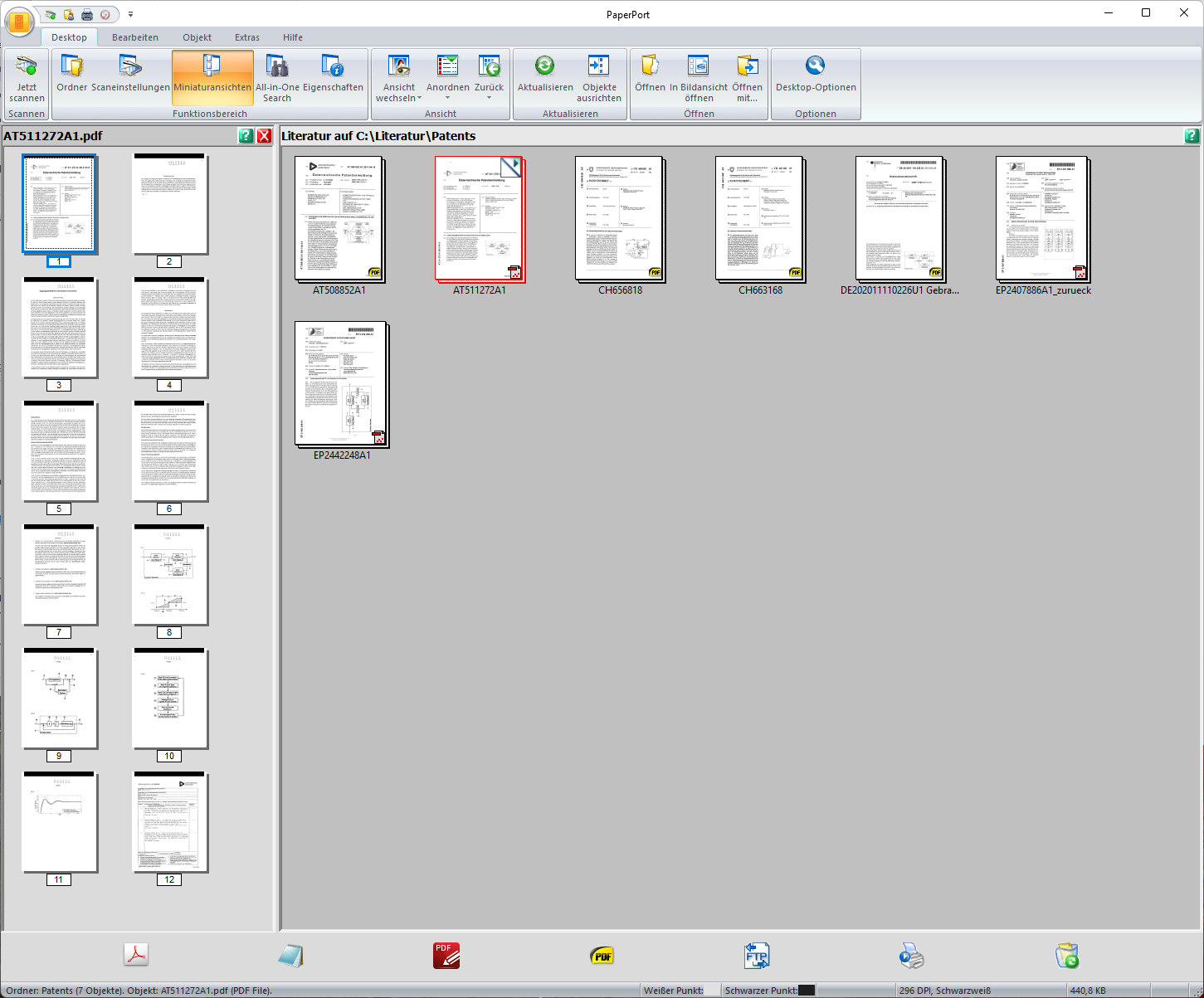The width and height of the screenshot is (1204, 998).
Task: Click the AT511272A1 file name label
Action: pyautogui.click(x=480, y=290)
